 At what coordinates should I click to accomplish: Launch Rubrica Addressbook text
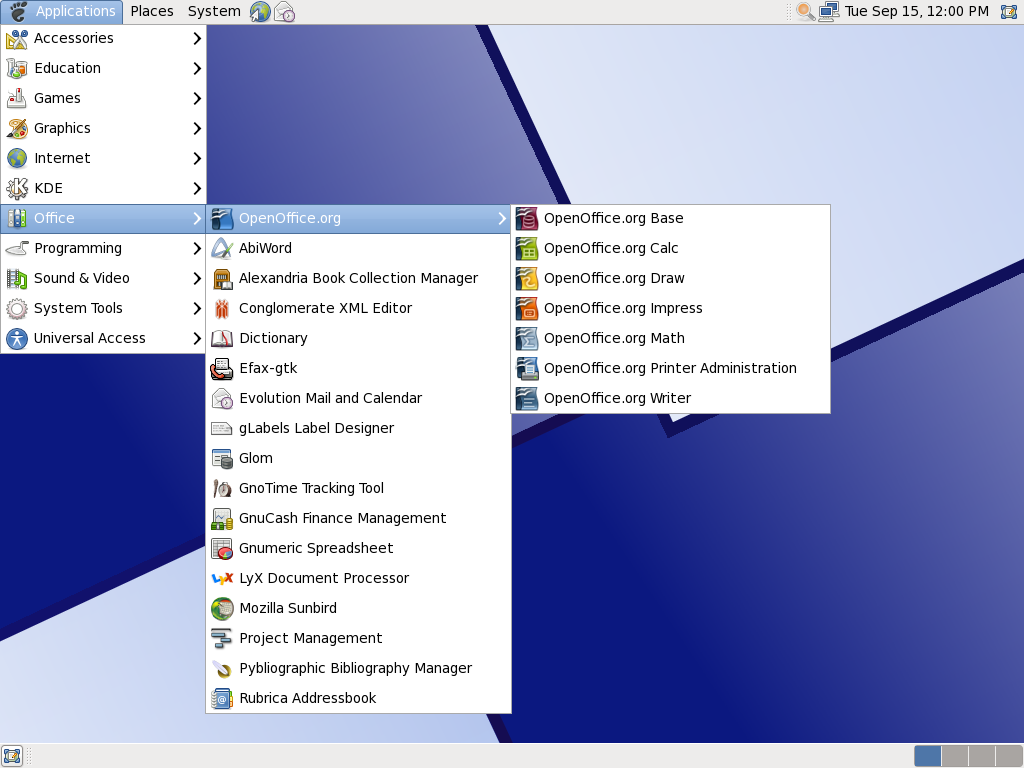308,699
